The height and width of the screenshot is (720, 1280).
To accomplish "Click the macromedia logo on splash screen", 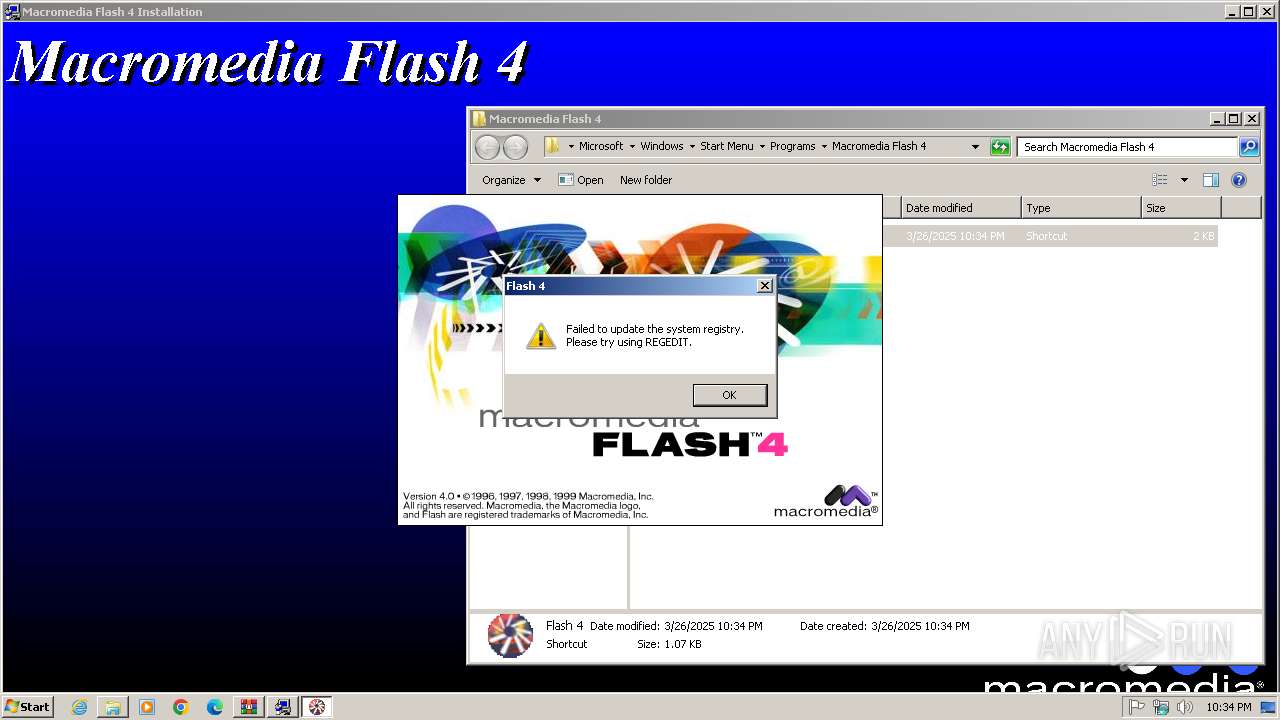I will 826,501.
